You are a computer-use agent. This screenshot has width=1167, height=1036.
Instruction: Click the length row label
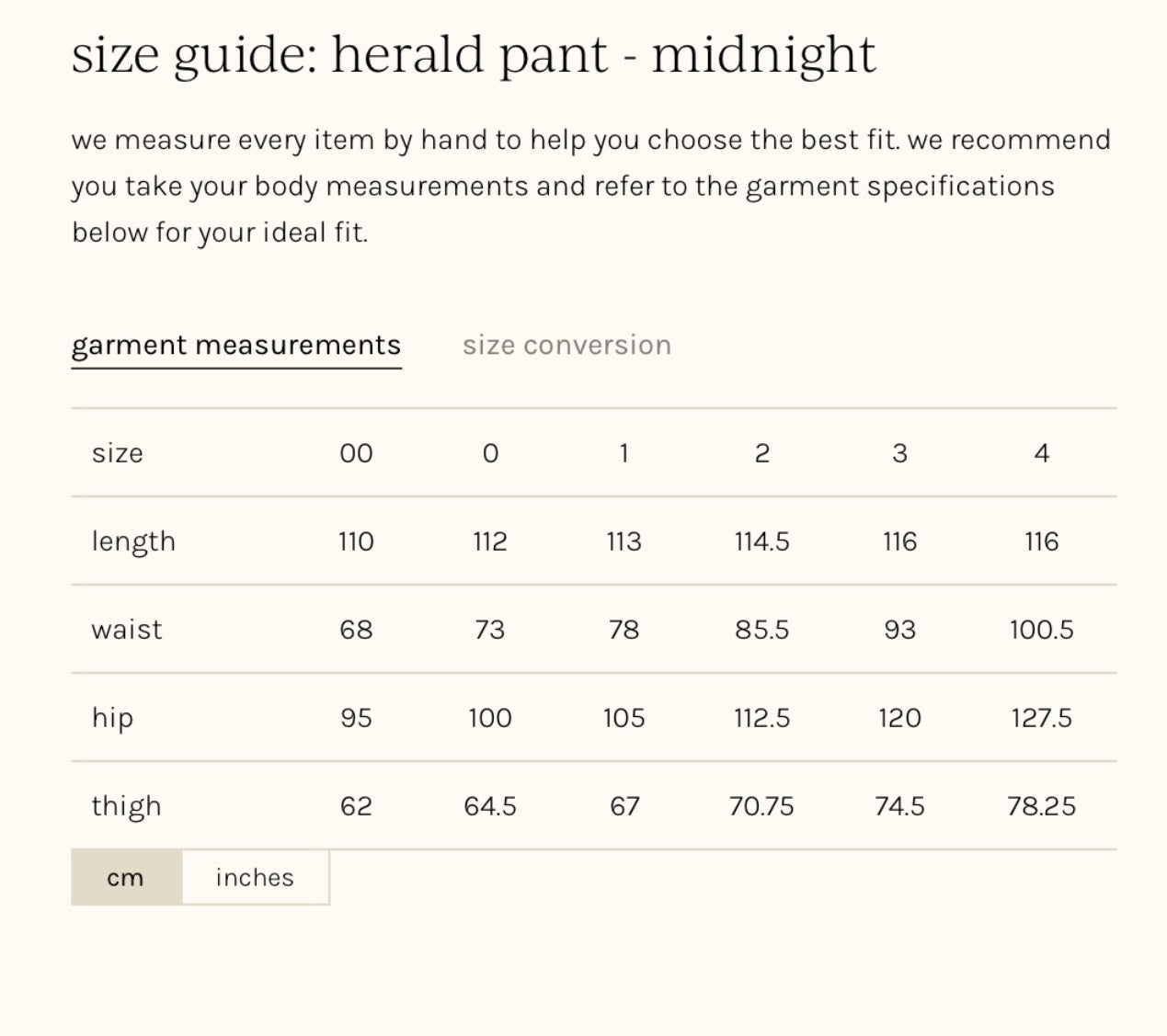pos(133,541)
